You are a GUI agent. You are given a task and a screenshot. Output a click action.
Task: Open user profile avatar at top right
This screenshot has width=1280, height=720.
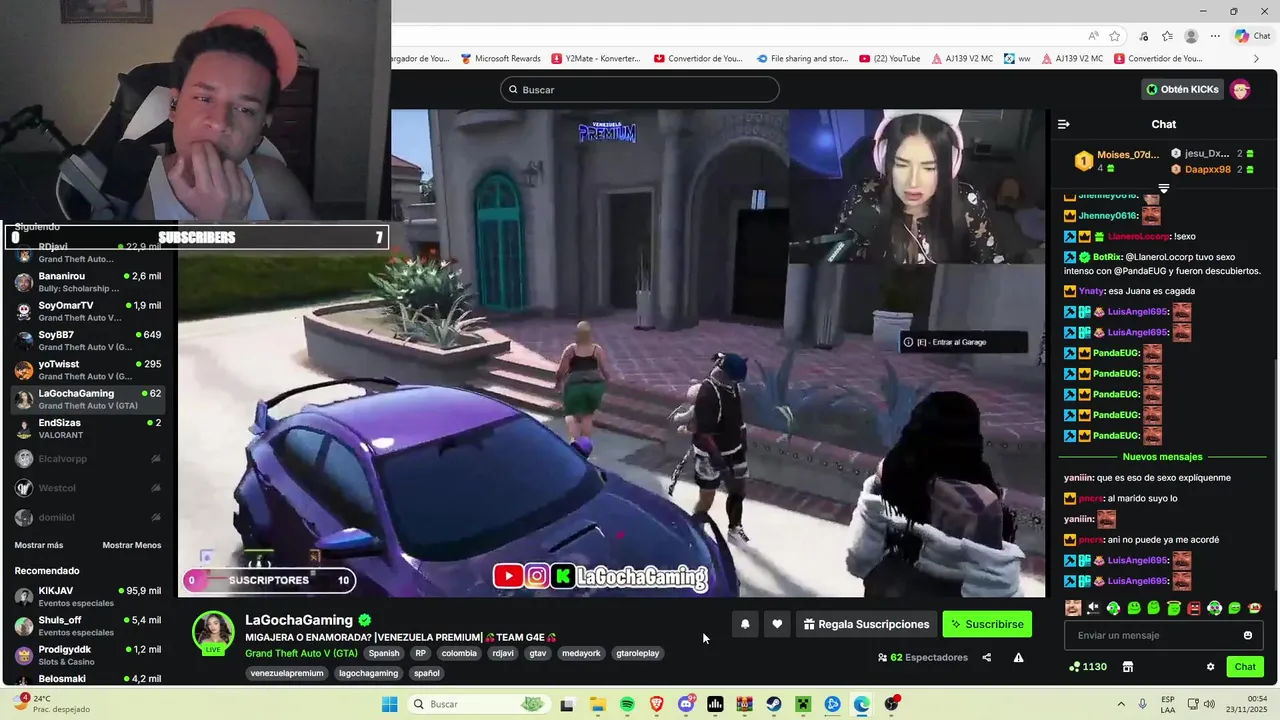coord(1240,89)
